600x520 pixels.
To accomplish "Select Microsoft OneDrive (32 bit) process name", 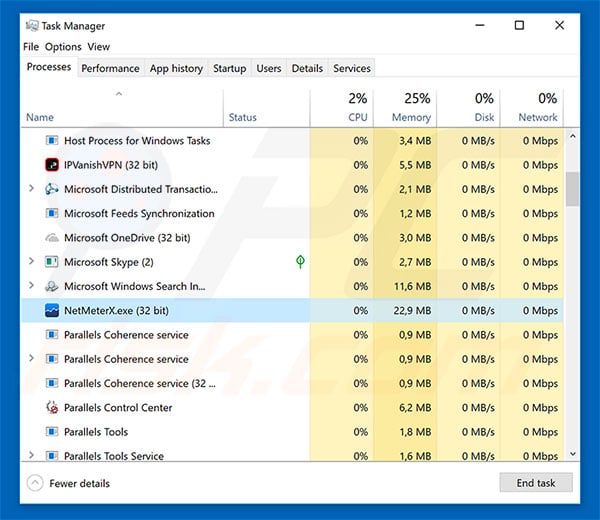I will 127,238.
